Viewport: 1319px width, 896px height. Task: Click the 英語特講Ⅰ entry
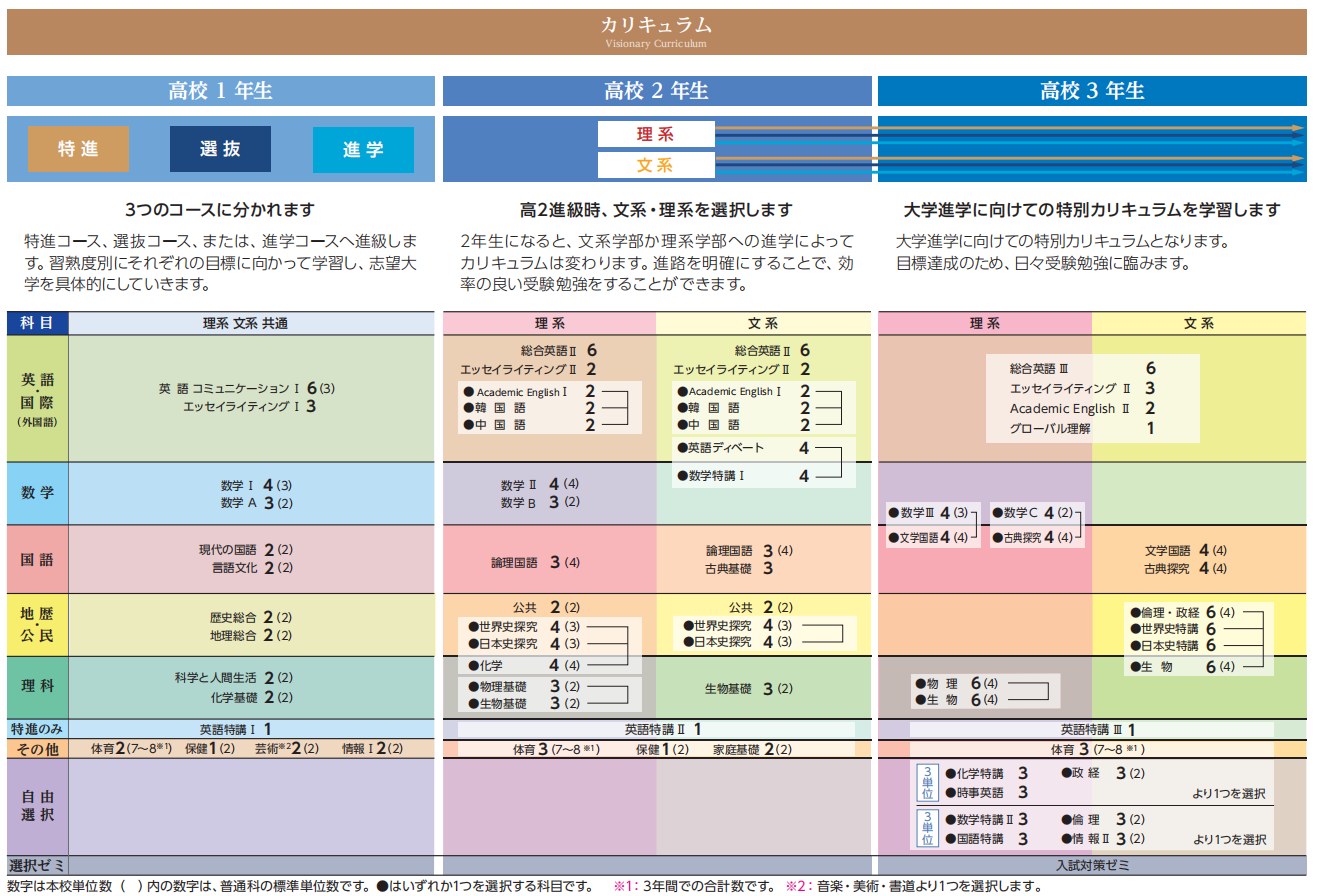(x=236, y=729)
